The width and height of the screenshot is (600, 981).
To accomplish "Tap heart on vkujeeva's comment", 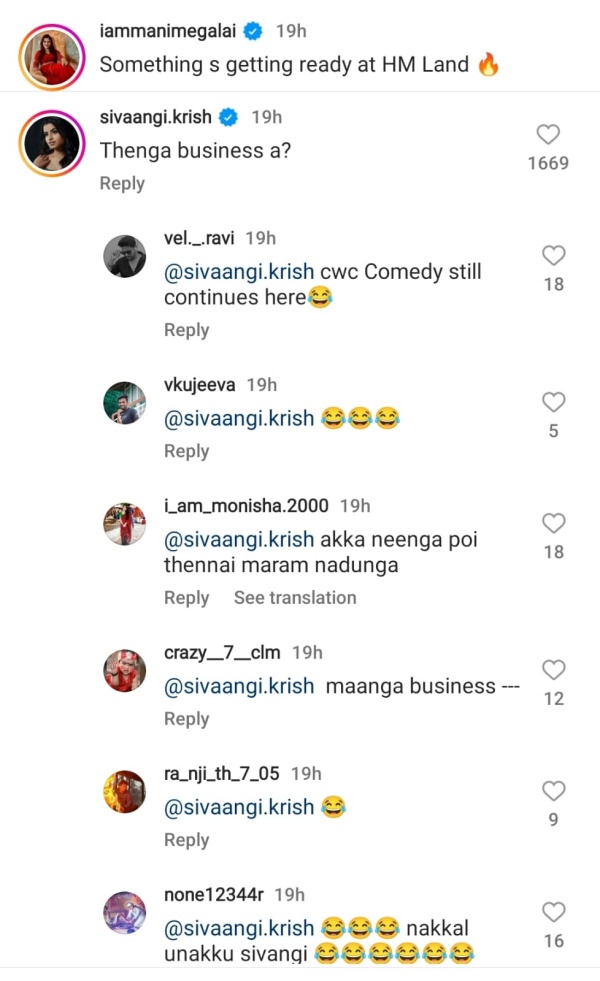I will click(x=553, y=403).
